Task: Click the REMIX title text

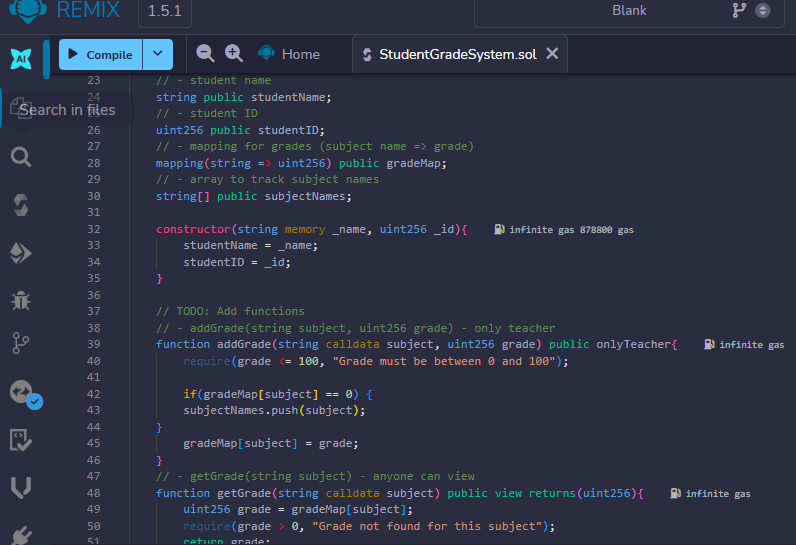Action: 88,10
